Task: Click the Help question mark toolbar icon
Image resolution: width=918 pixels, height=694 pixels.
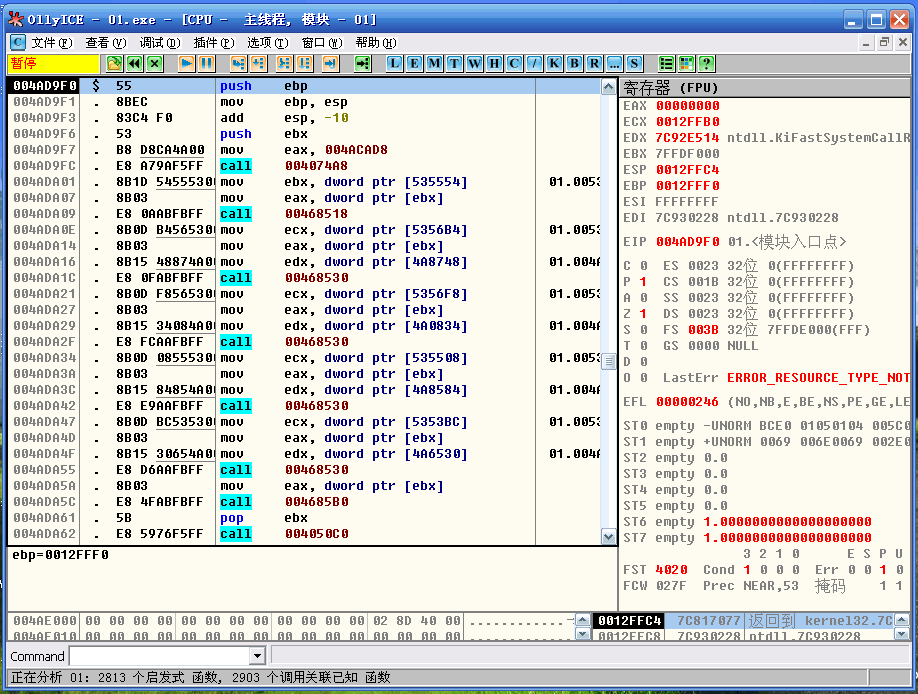Action: (706, 63)
